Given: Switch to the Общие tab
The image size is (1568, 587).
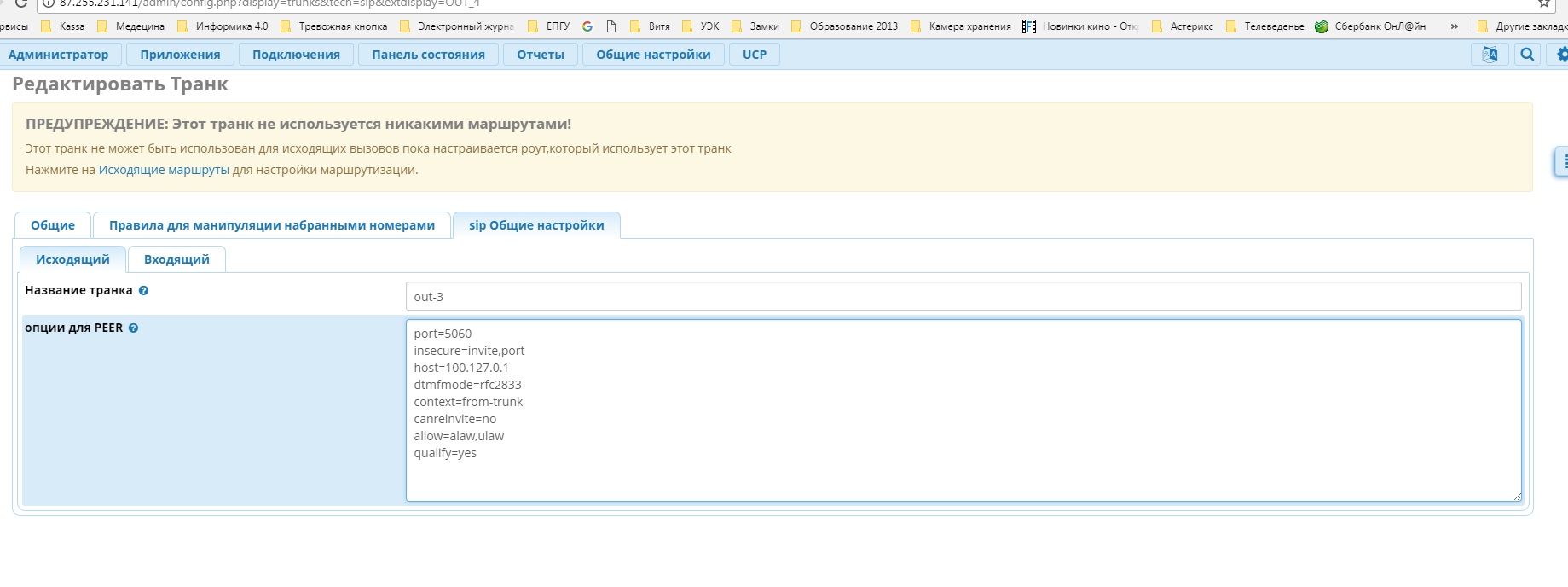Looking at the screenshot, I should (53, 225).
